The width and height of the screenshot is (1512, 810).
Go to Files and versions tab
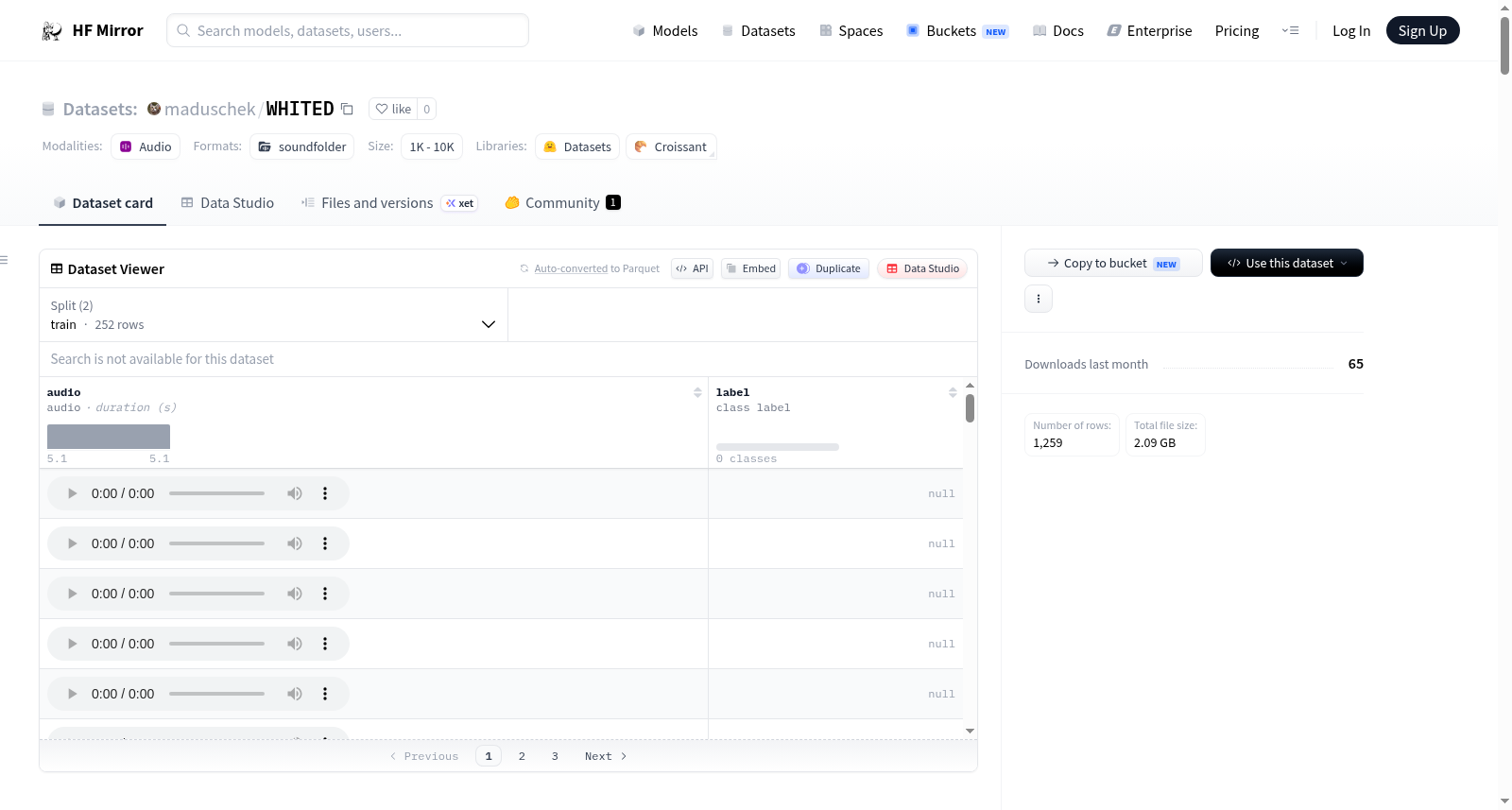pyautogui.click(x=389, y=203)
